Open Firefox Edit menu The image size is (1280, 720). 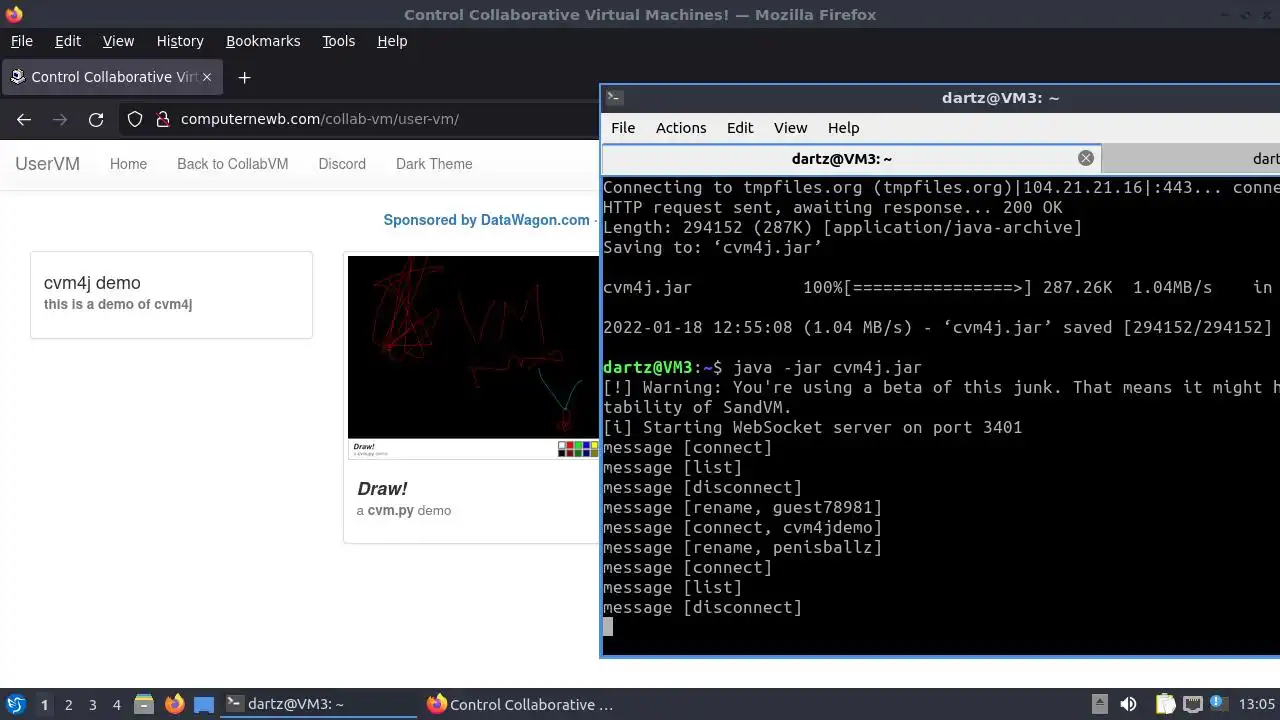pos(68,41)
